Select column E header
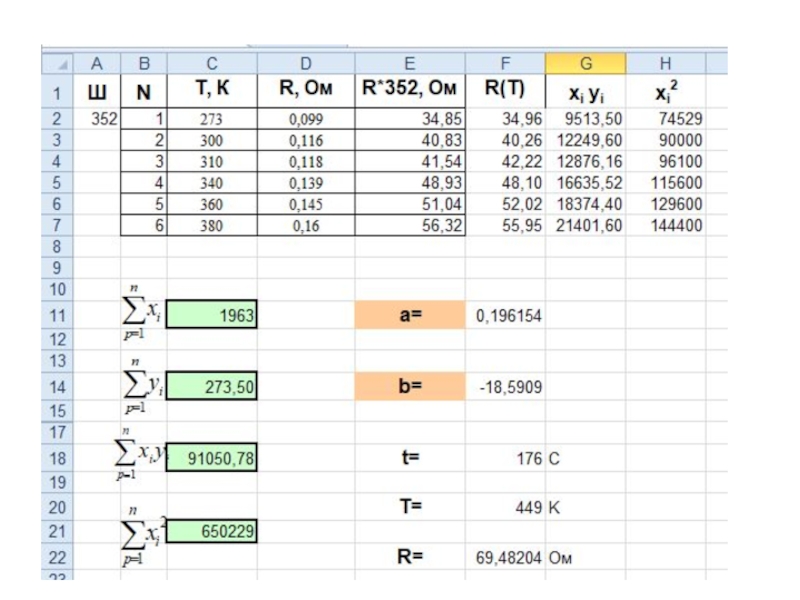 coord(411,64)
